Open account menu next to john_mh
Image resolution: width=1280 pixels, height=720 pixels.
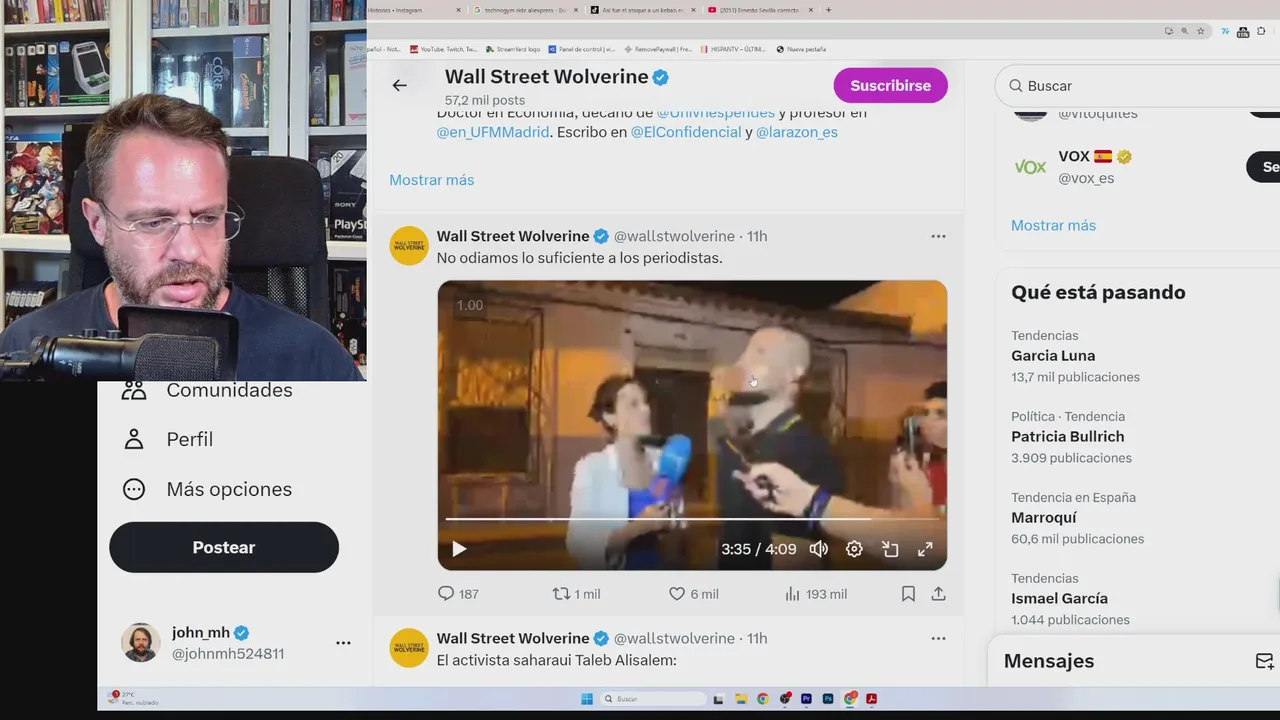tap(343, 643)
